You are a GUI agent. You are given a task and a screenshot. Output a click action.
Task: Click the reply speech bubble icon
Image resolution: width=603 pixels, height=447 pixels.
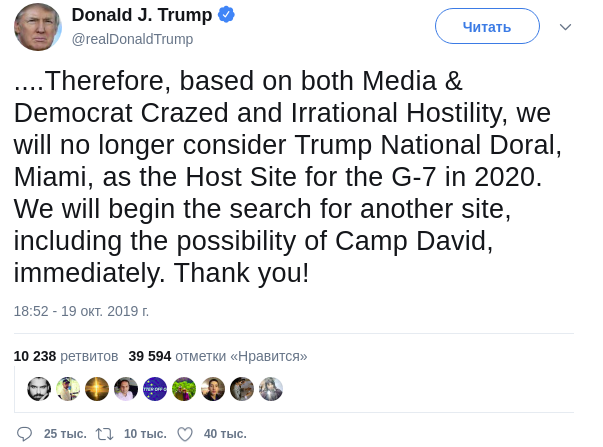click(x=23, y=434)
